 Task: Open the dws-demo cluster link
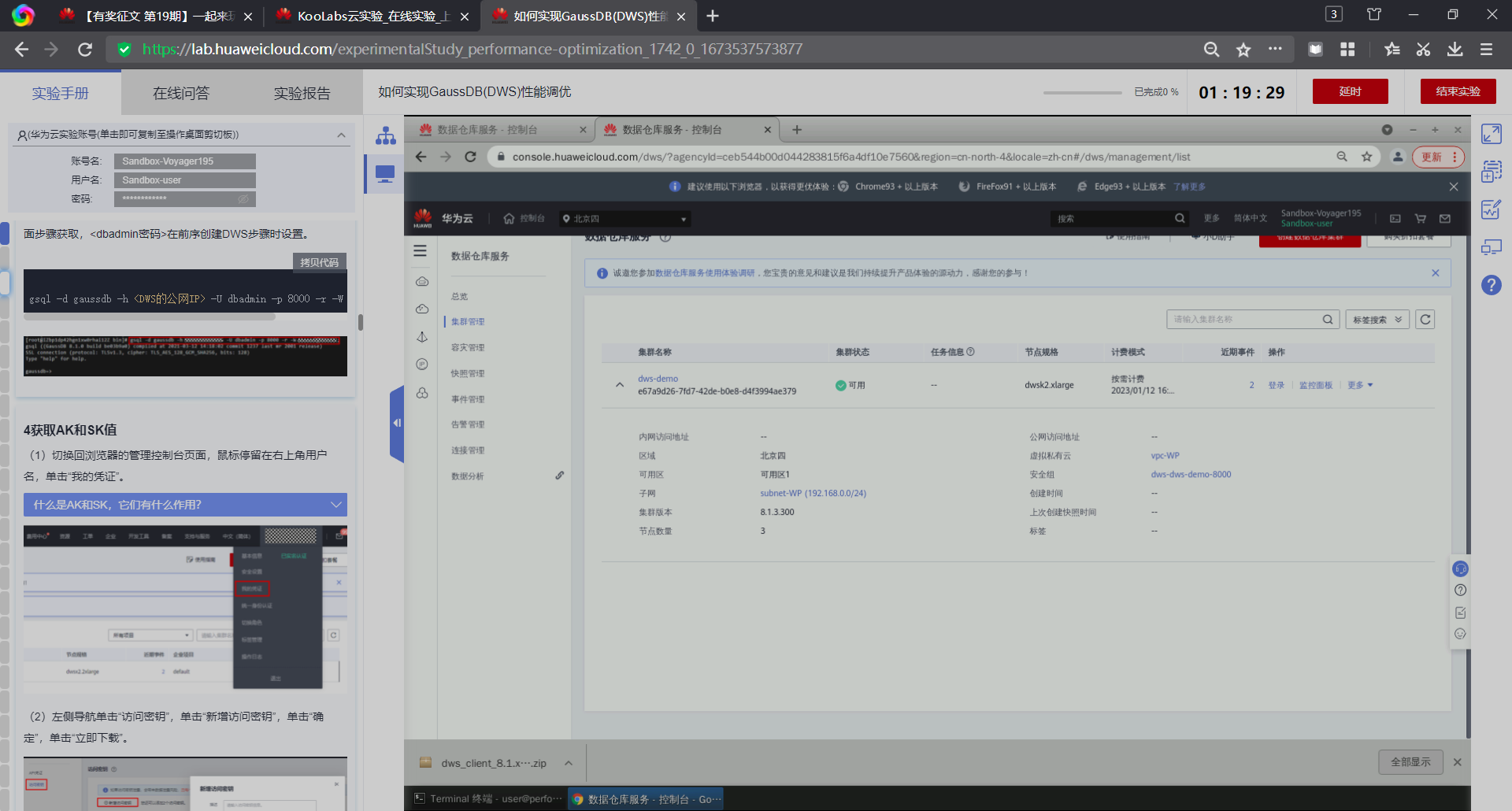(x=658, y=379)
